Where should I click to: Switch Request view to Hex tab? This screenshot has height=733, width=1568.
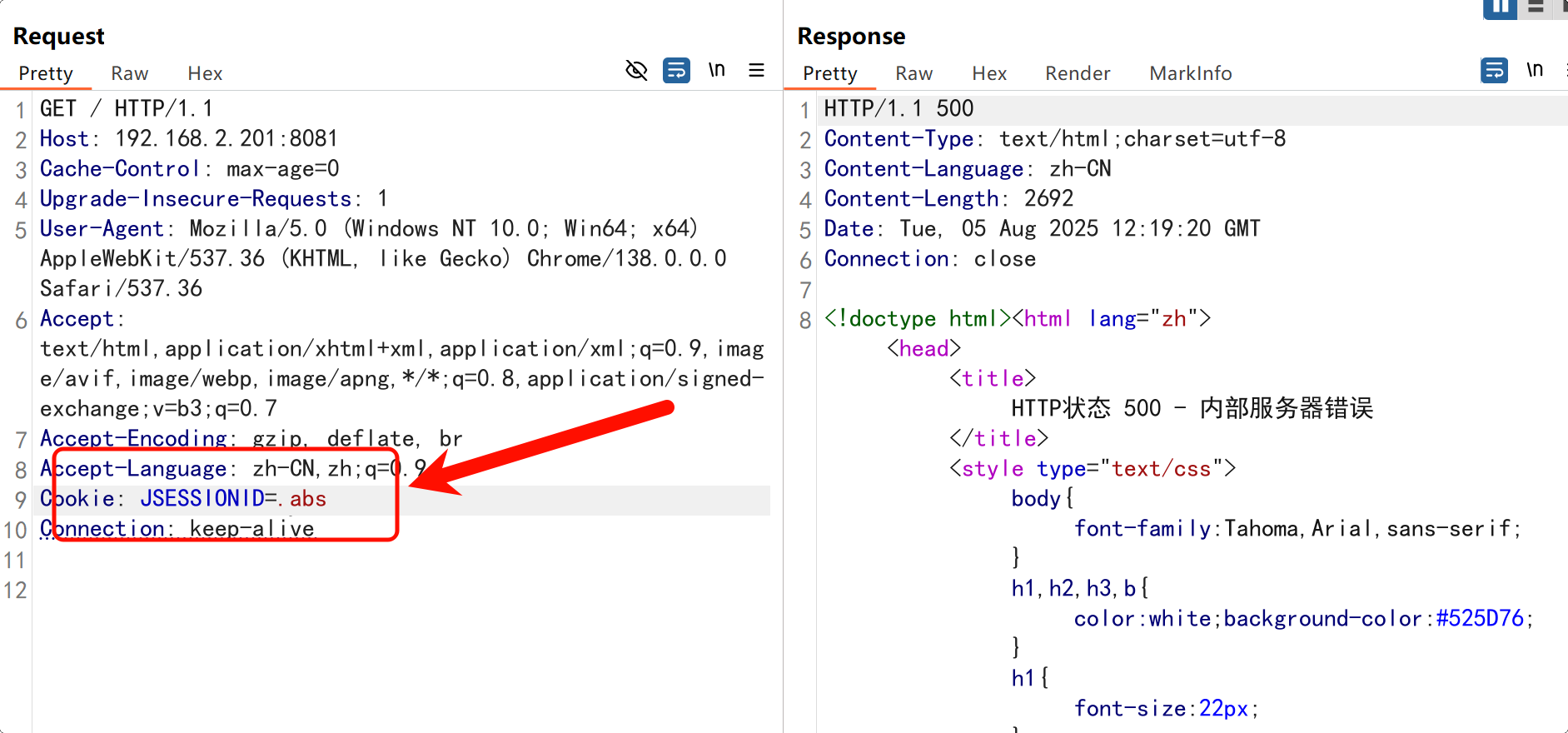pyautogui.click(x=205, y=74)
